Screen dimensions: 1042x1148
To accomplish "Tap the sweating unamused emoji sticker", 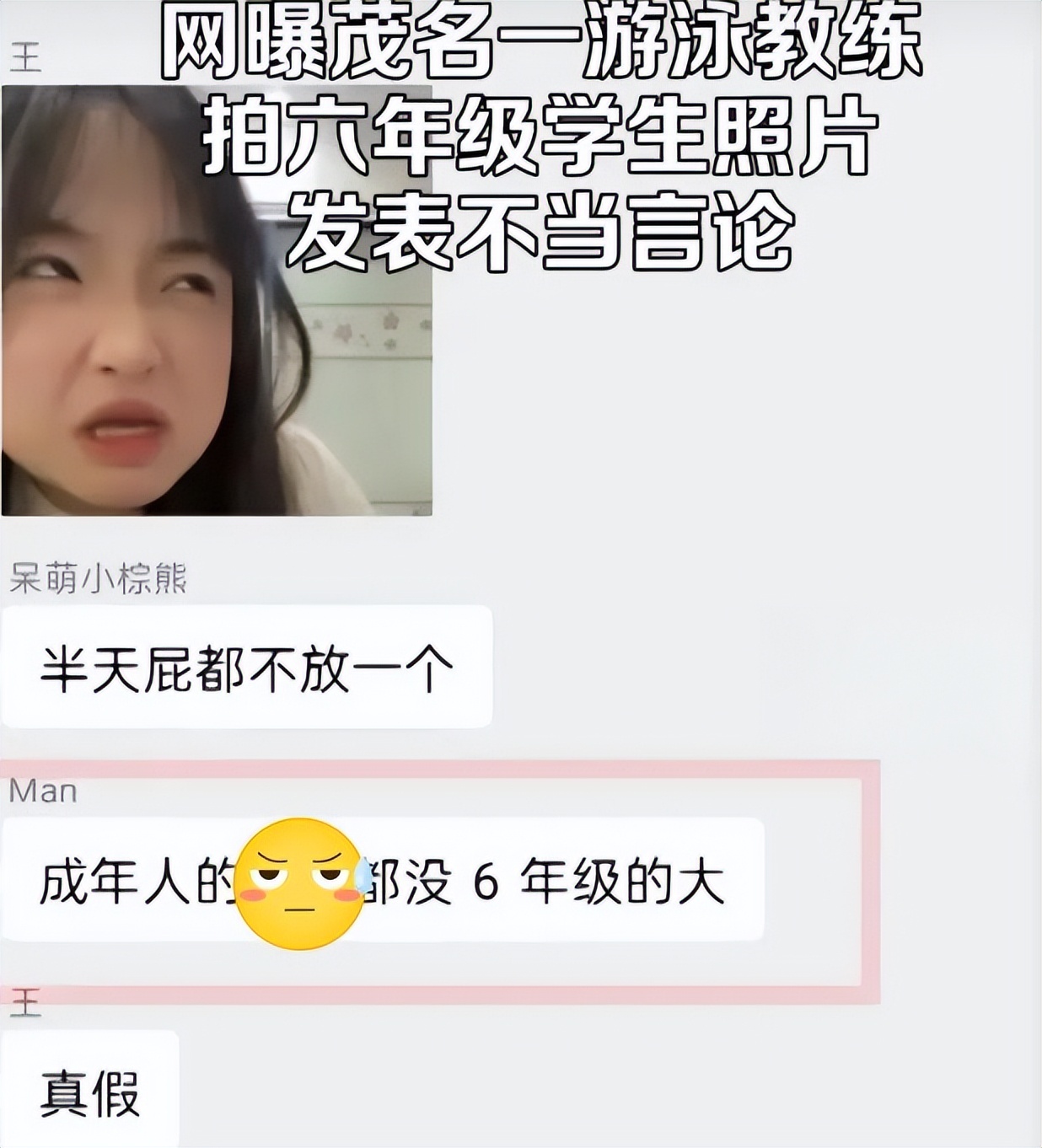I will point(300,883).
